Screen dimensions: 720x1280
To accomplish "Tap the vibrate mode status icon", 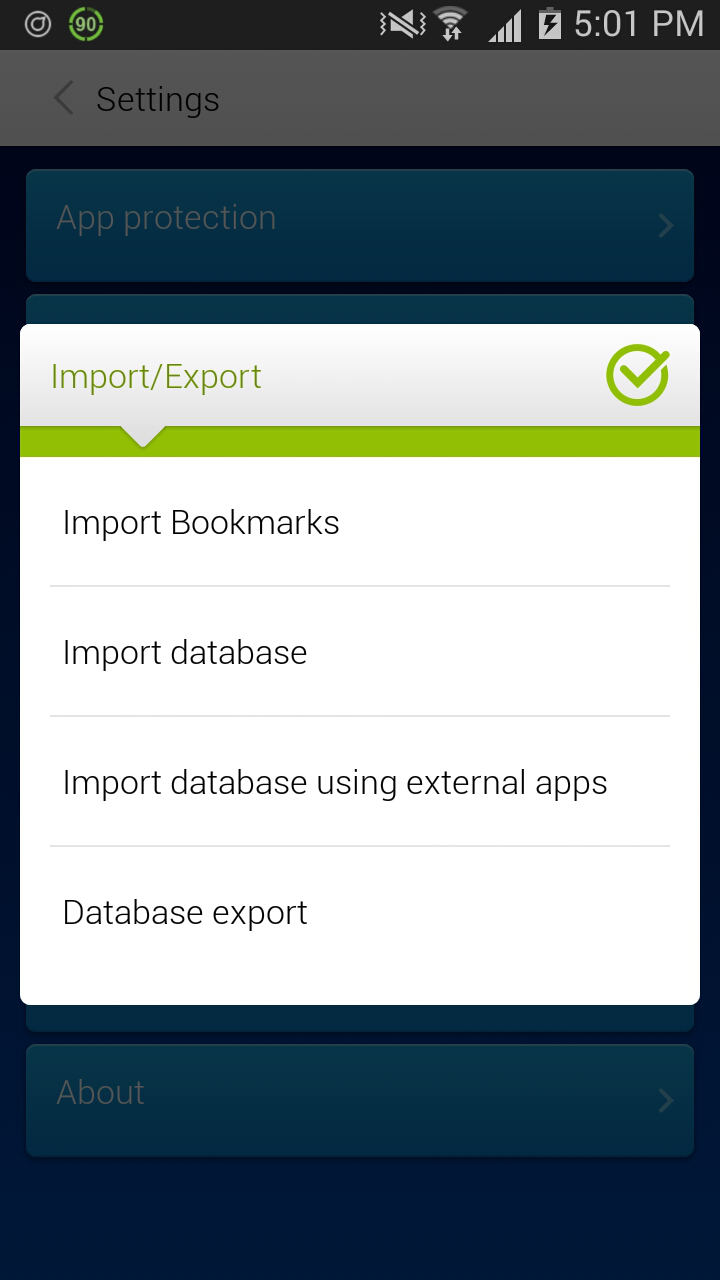I will coord(402,24).
